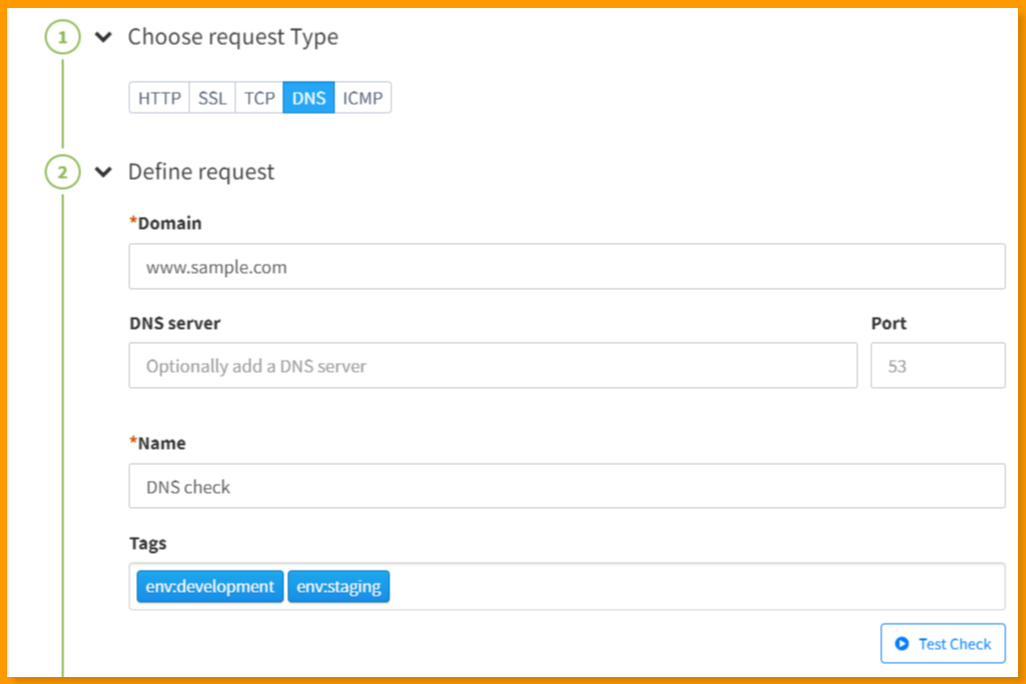The height and width of the screenshot is (684, 1026).
Task: Click the DNS server input field
Action: 493,365
